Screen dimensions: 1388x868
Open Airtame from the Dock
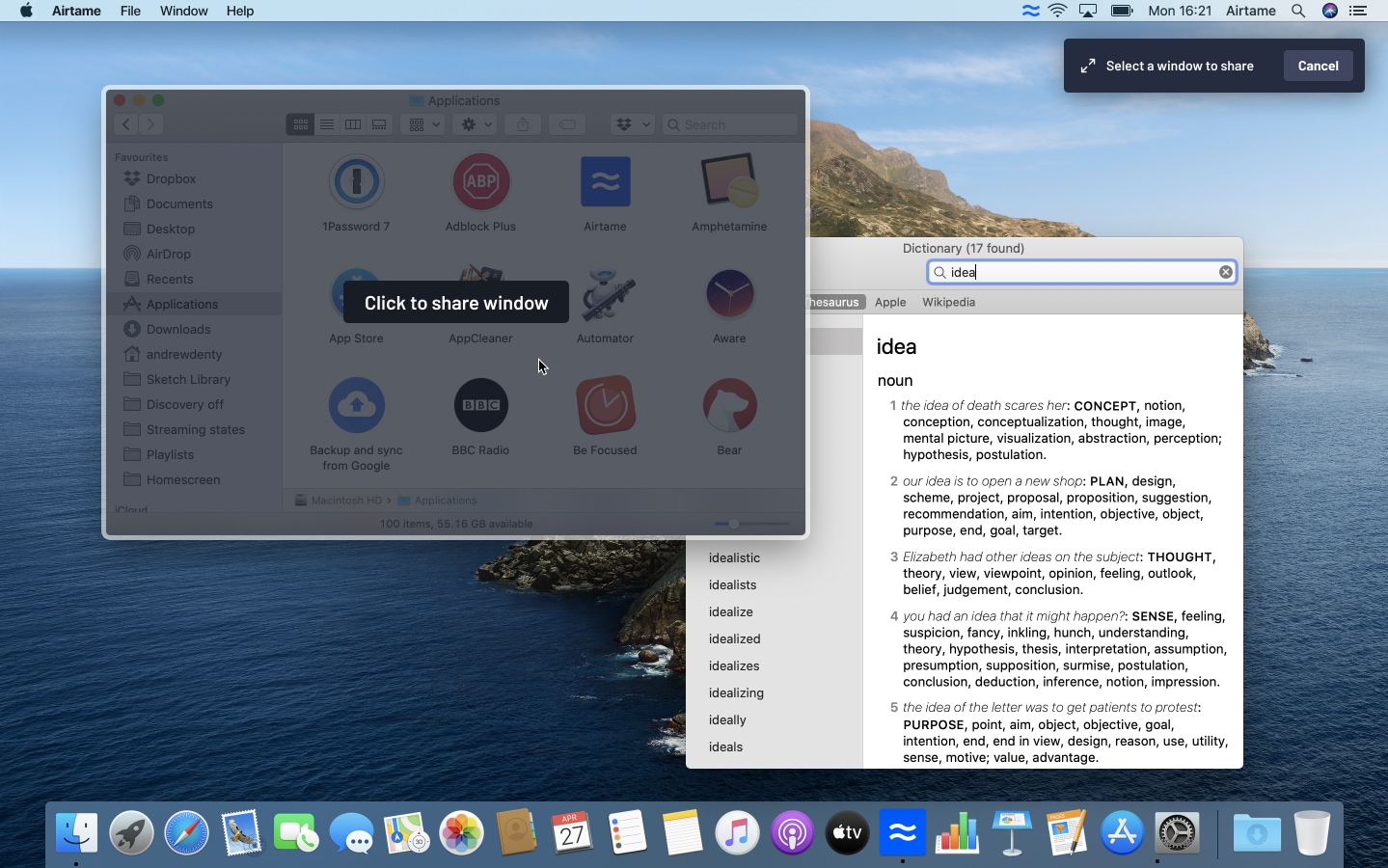(x=902, y=832)
